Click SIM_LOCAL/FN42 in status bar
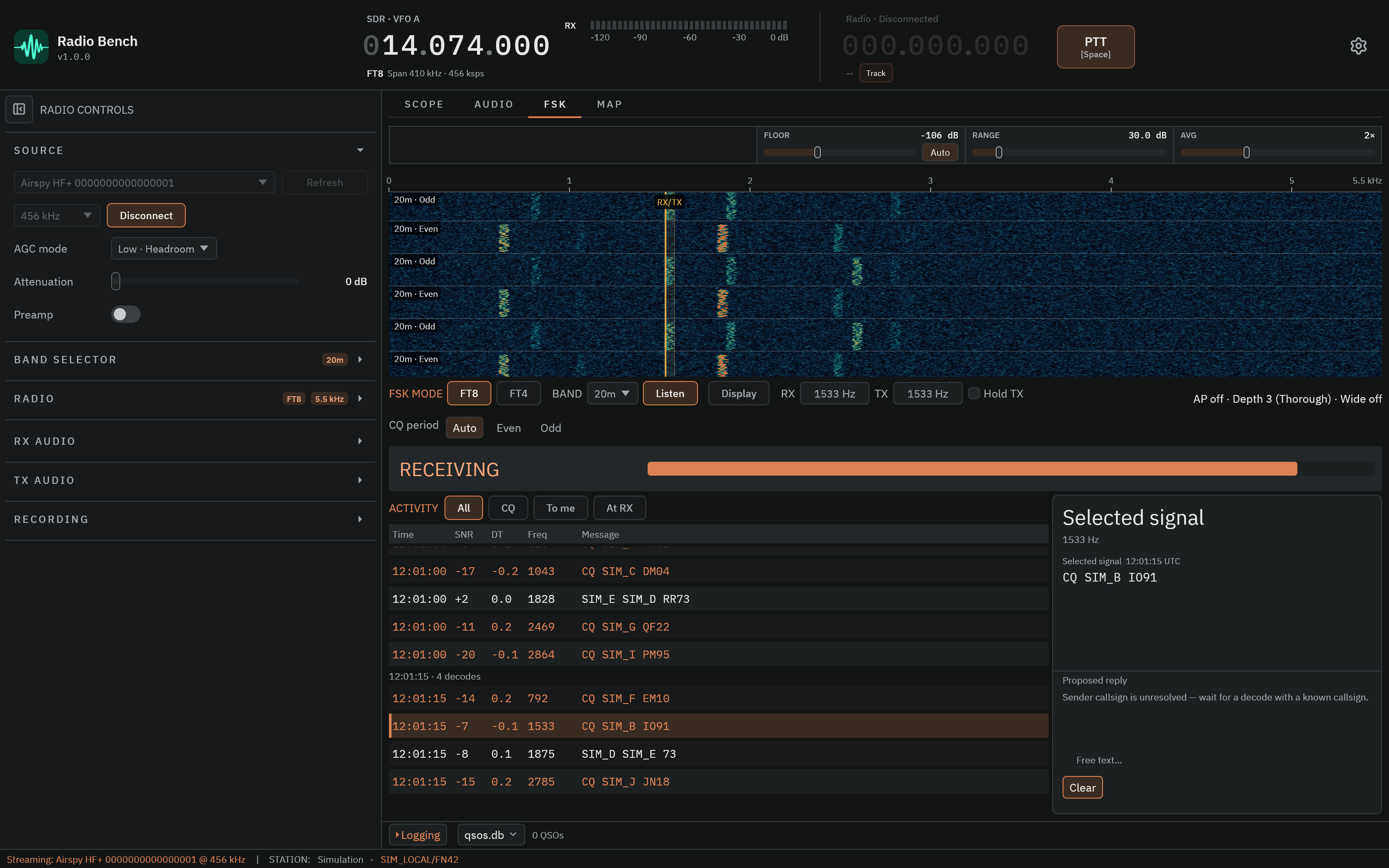 (x=419, y=859)
